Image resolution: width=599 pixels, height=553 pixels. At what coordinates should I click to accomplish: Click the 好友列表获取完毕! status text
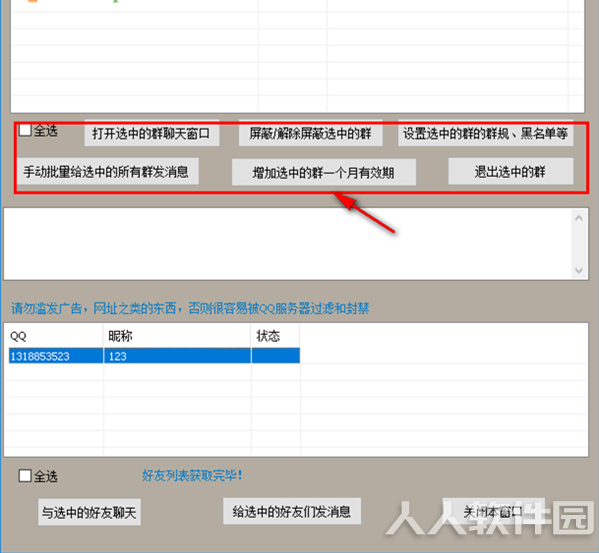click(192, 475)
